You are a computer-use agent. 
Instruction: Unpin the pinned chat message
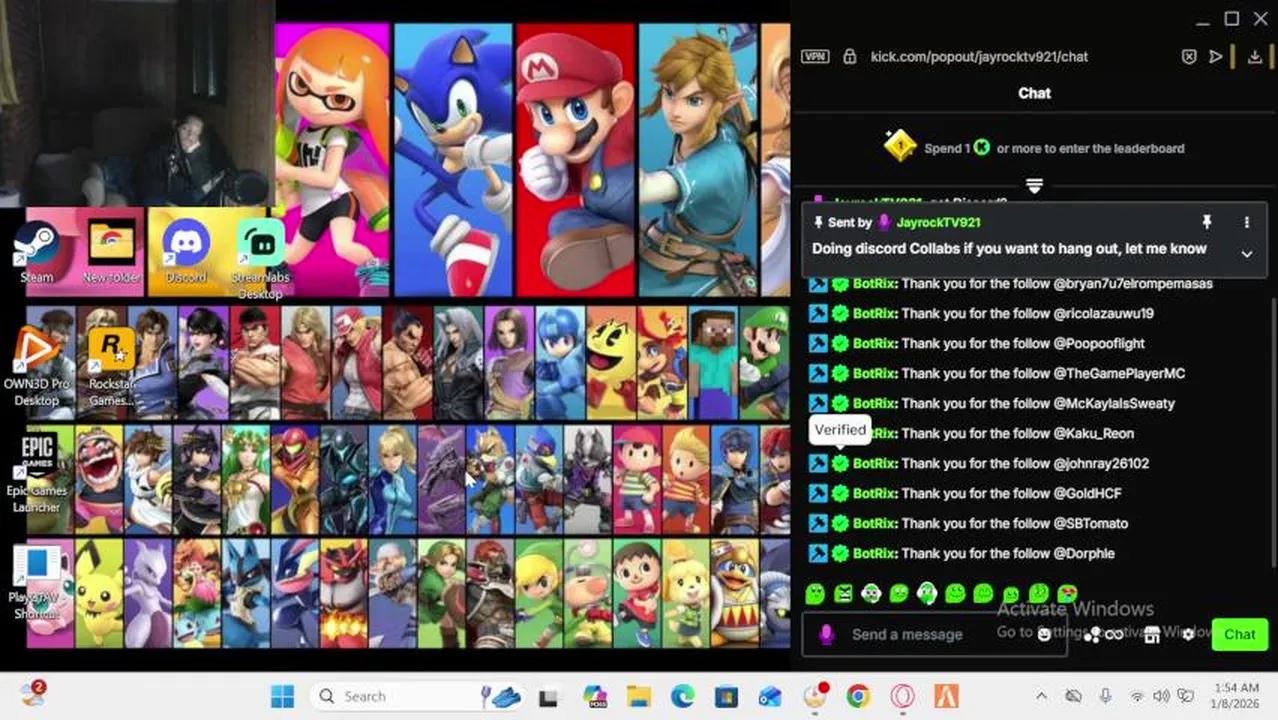click(1206, 222)
